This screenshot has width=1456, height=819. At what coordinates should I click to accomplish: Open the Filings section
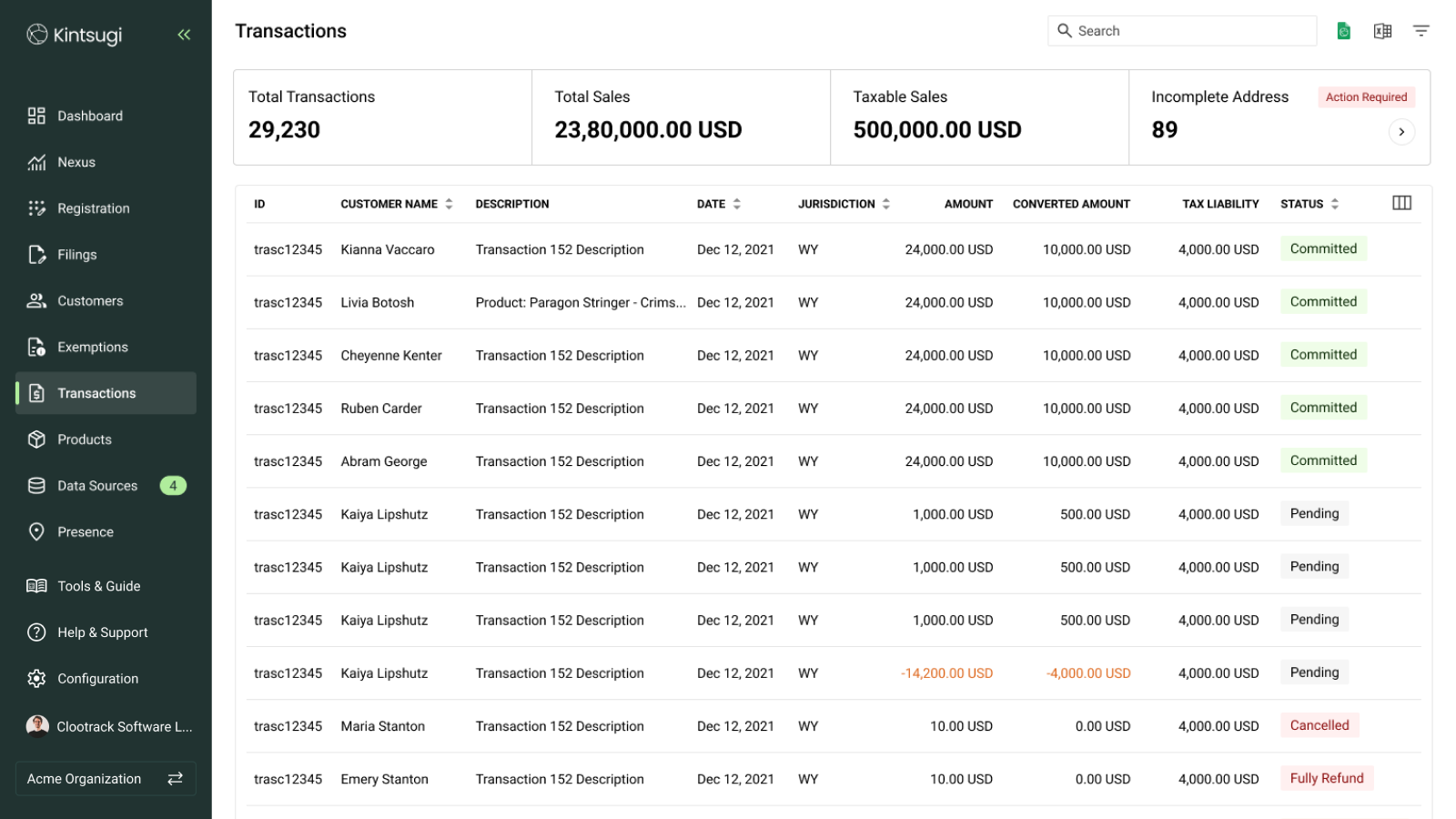[x=106, y=255]
